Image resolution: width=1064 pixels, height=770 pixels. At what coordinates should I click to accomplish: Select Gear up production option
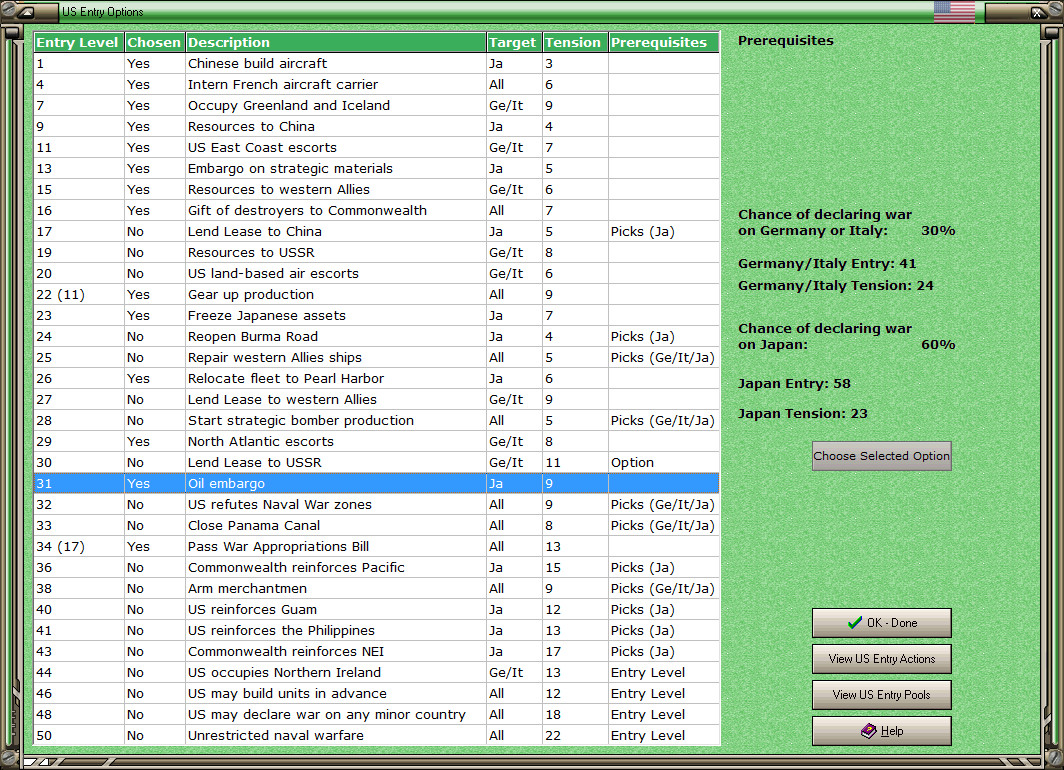click(x=377, y=294)
